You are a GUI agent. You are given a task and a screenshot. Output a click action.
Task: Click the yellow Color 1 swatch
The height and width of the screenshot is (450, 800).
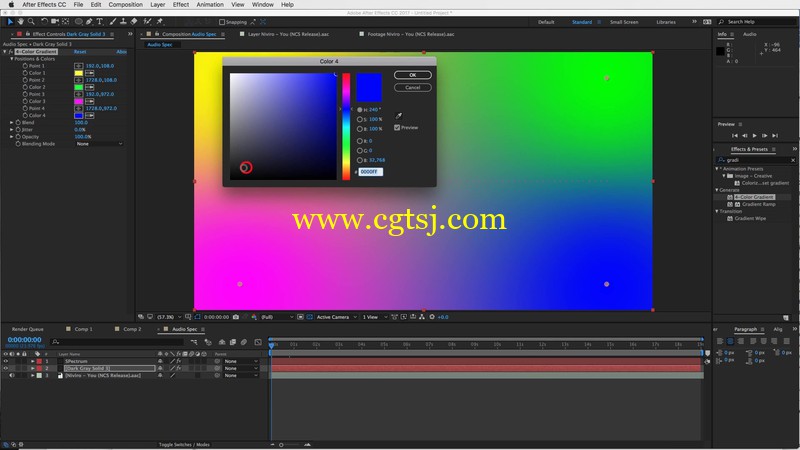click(x=79, y=73)
